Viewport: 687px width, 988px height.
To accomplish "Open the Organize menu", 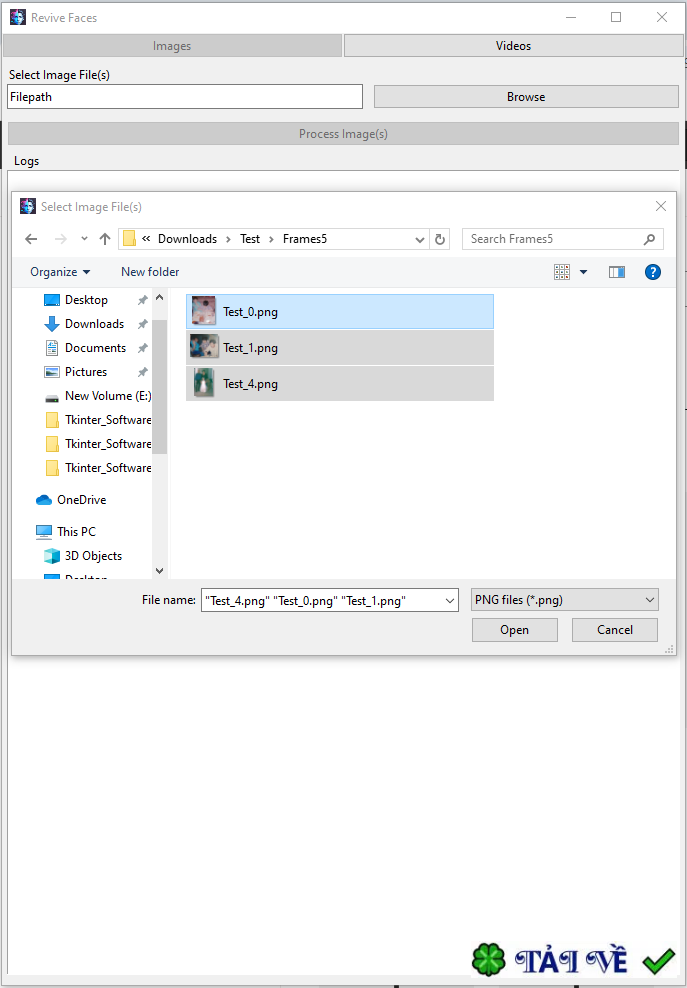I will tap(60, 272).
